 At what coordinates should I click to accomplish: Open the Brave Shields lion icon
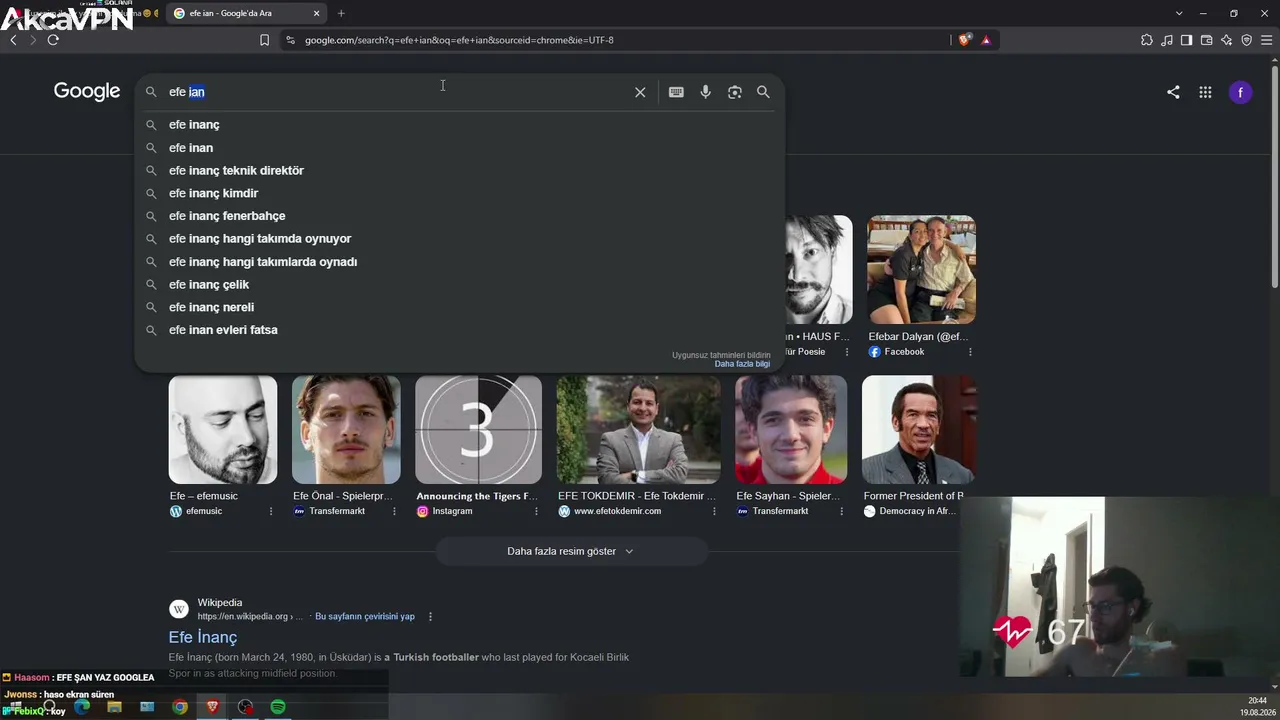[x=964, y=40]
